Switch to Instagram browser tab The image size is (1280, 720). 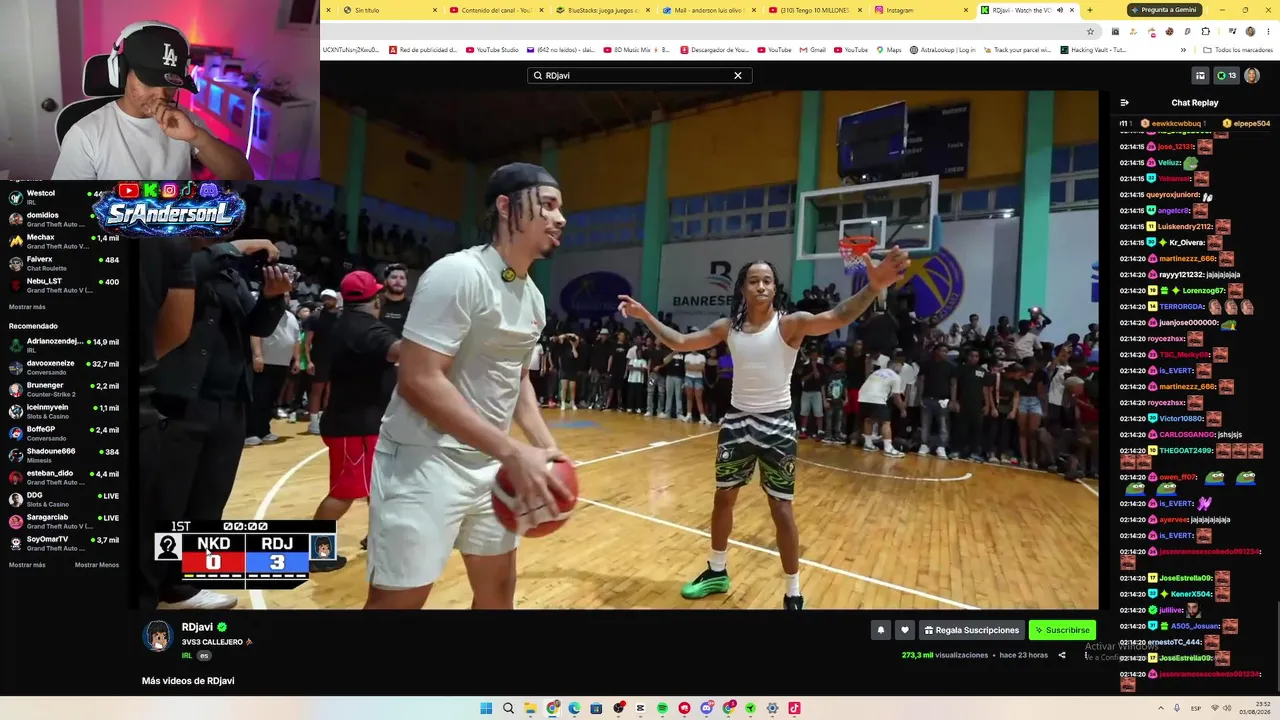coord(923,10)
